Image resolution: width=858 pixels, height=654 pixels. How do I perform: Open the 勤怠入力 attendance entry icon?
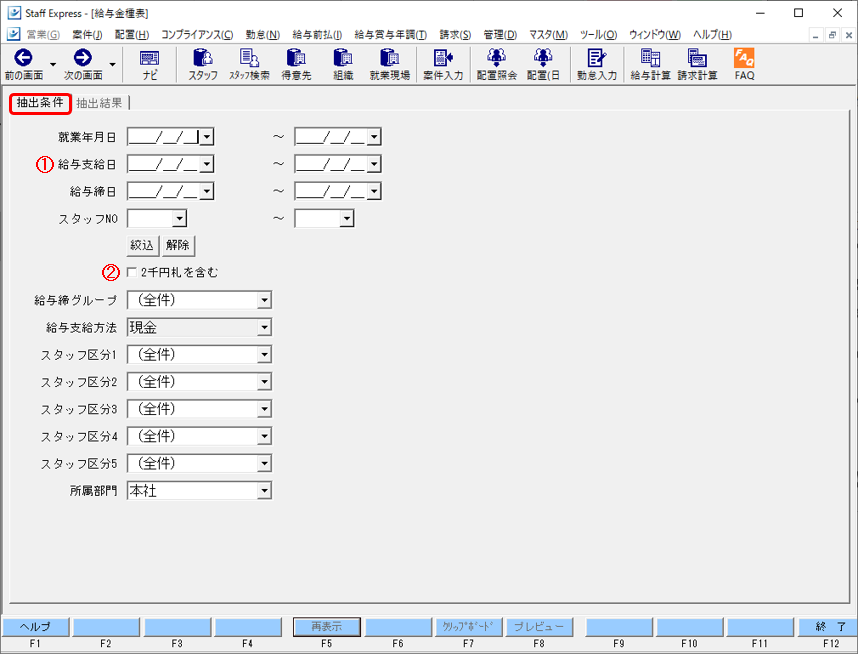[596, 58]
